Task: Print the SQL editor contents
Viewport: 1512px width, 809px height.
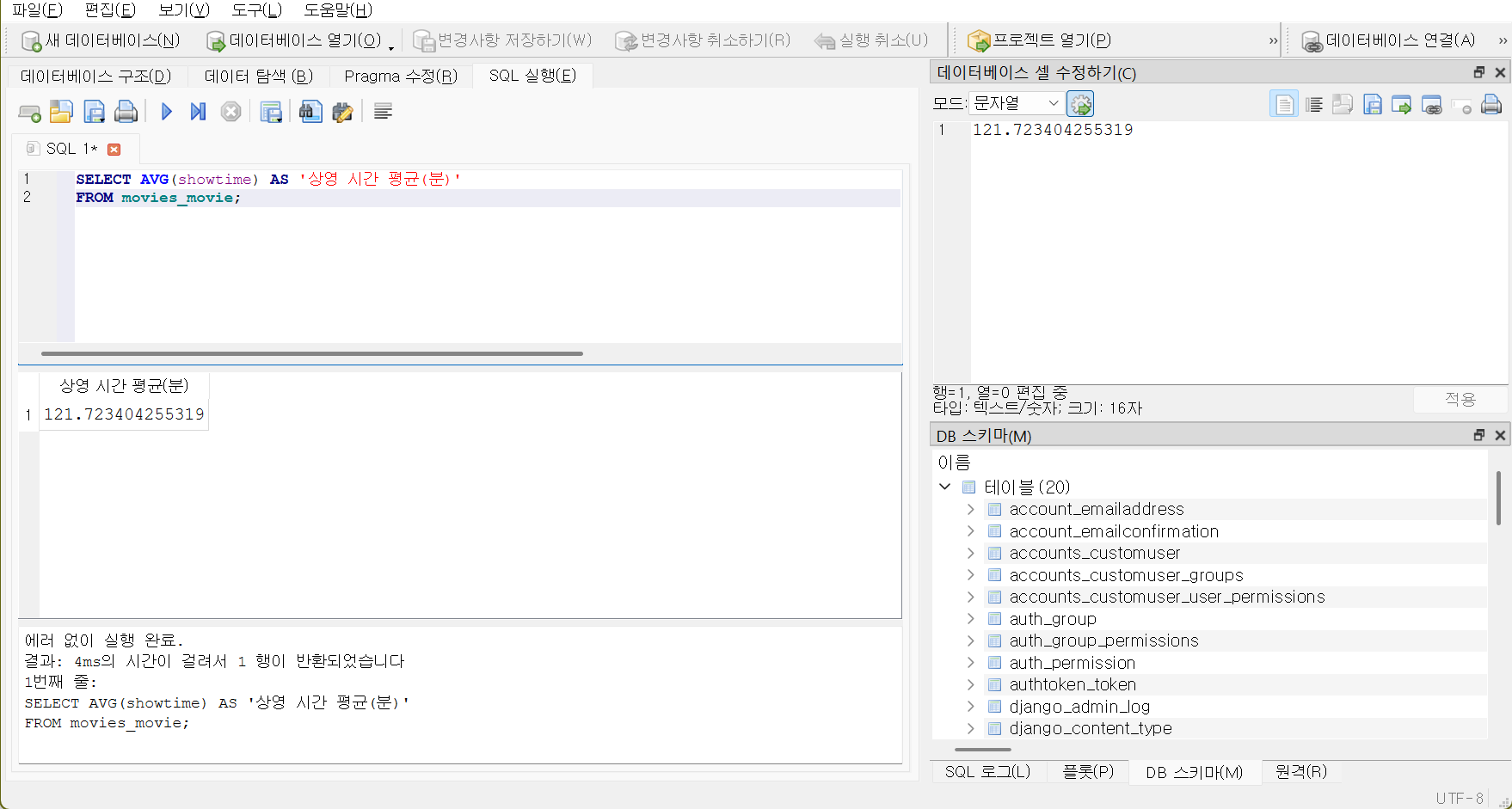Action: click(x=126, y=112)
